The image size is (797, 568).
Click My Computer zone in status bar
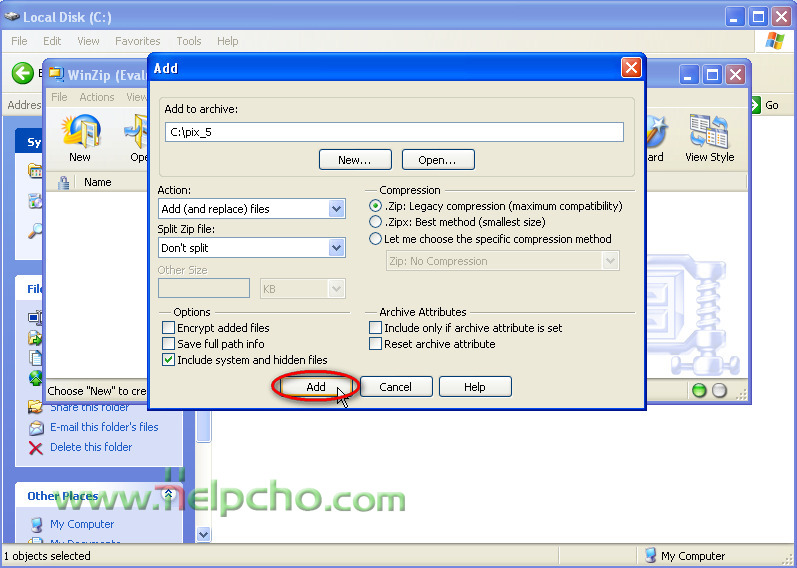pos(685,556)
